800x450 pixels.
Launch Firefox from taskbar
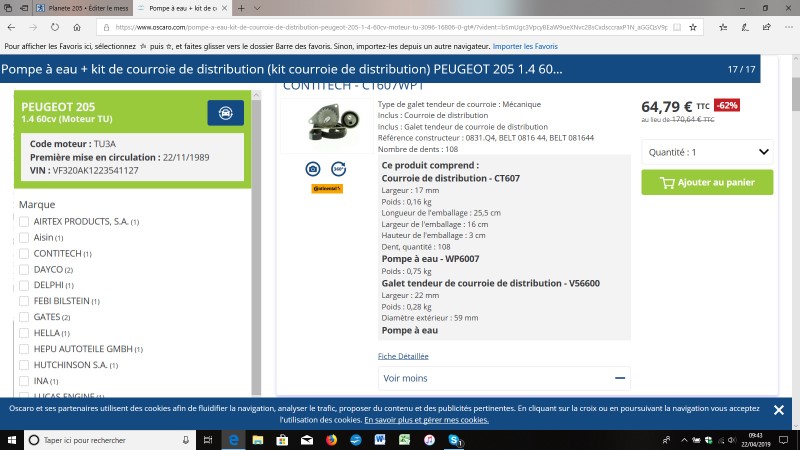(x=331, y=440)
